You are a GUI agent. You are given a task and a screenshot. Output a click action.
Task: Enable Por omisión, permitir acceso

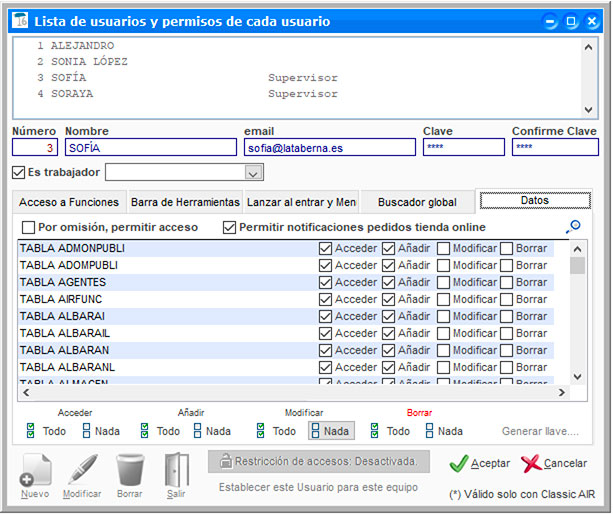pyautogui.click(x=28, y=227)
